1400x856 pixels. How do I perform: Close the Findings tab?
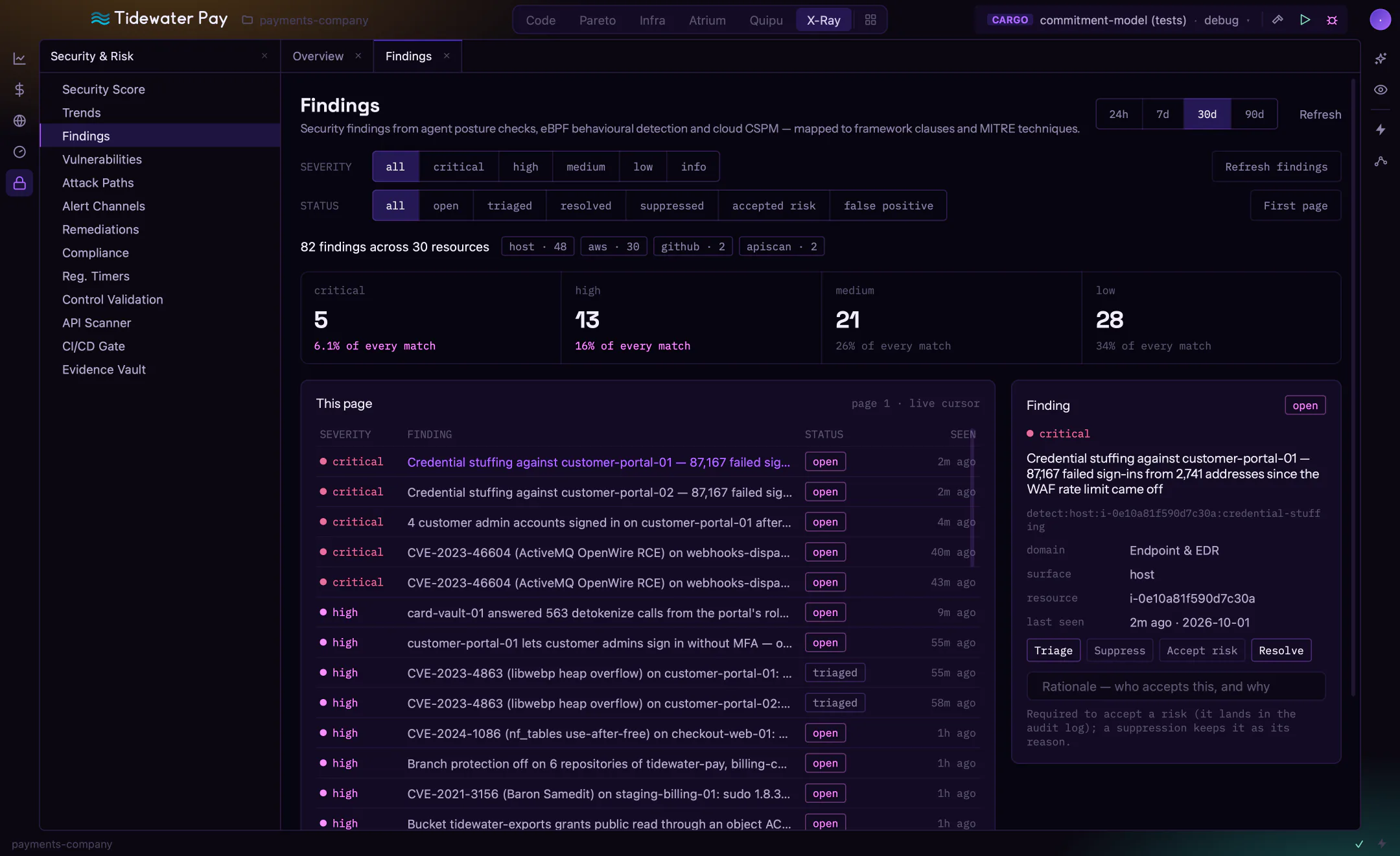[x=447, y=56]
